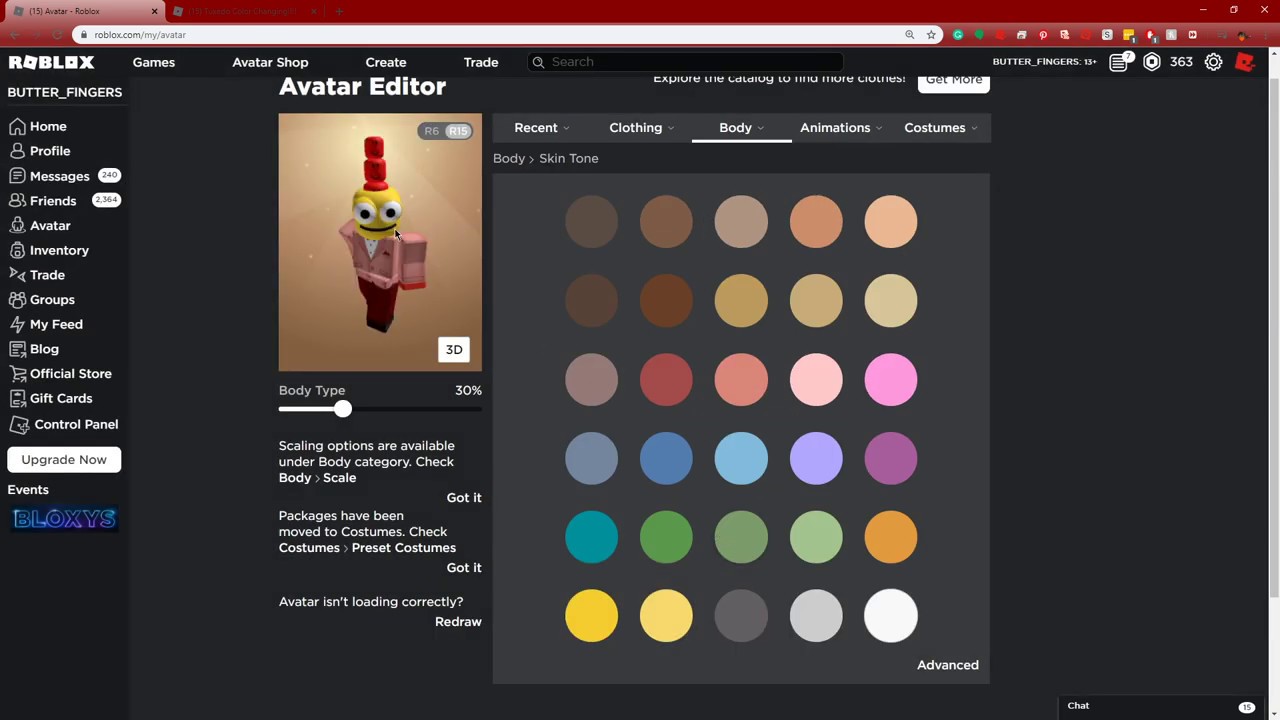1280x720 pixels.
Task: Open the Create menu
Action: click(386, 62)
